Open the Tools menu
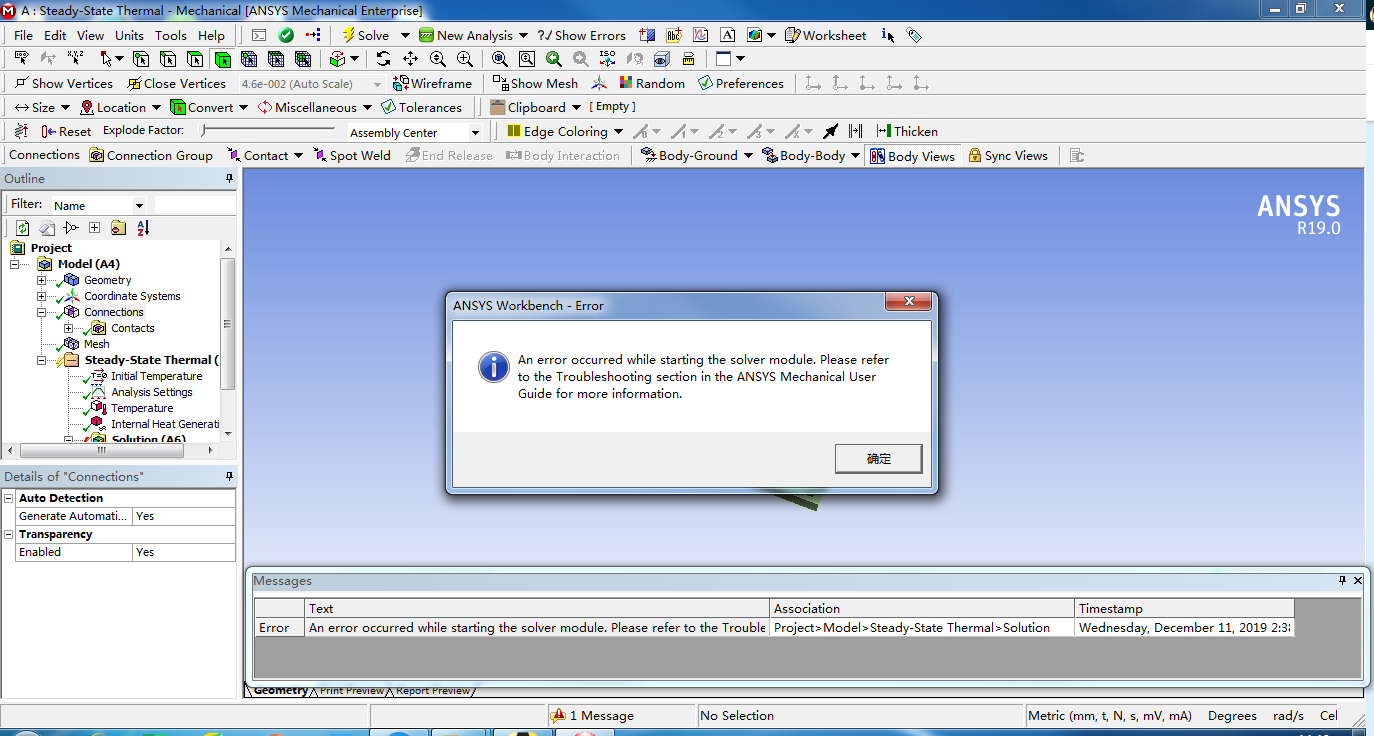The height and width of the screenshot is (736, 1374). point(170,35)
